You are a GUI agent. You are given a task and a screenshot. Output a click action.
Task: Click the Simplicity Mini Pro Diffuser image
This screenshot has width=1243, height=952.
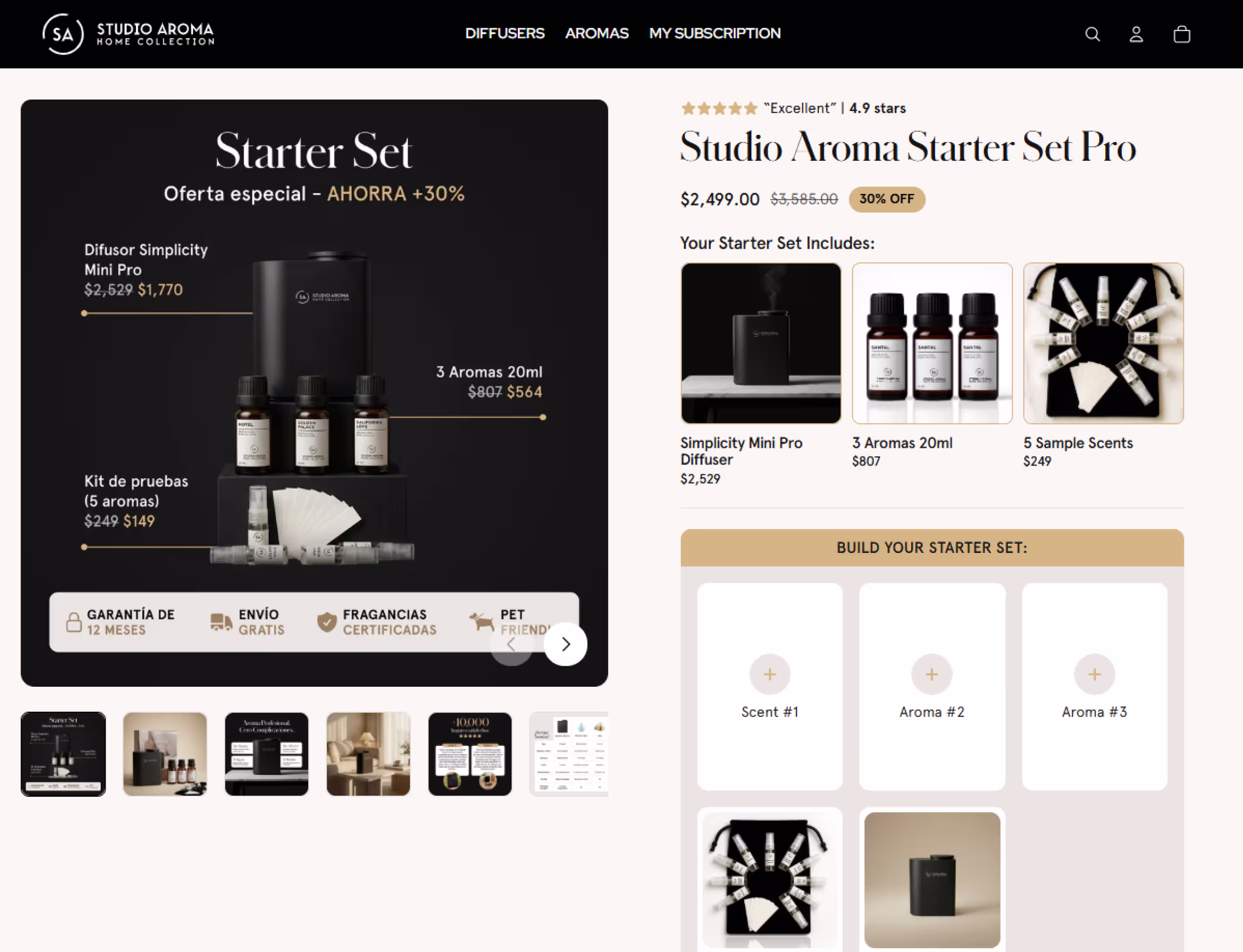[x=761, y=343]
